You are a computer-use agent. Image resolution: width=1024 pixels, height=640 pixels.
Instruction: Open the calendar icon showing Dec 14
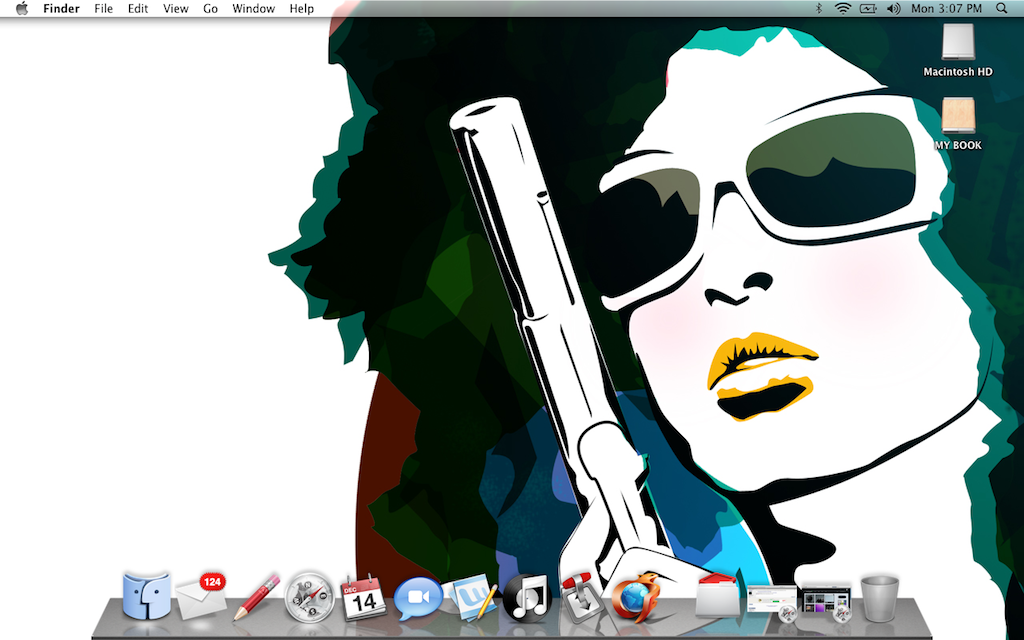click(x=364, y=597)
